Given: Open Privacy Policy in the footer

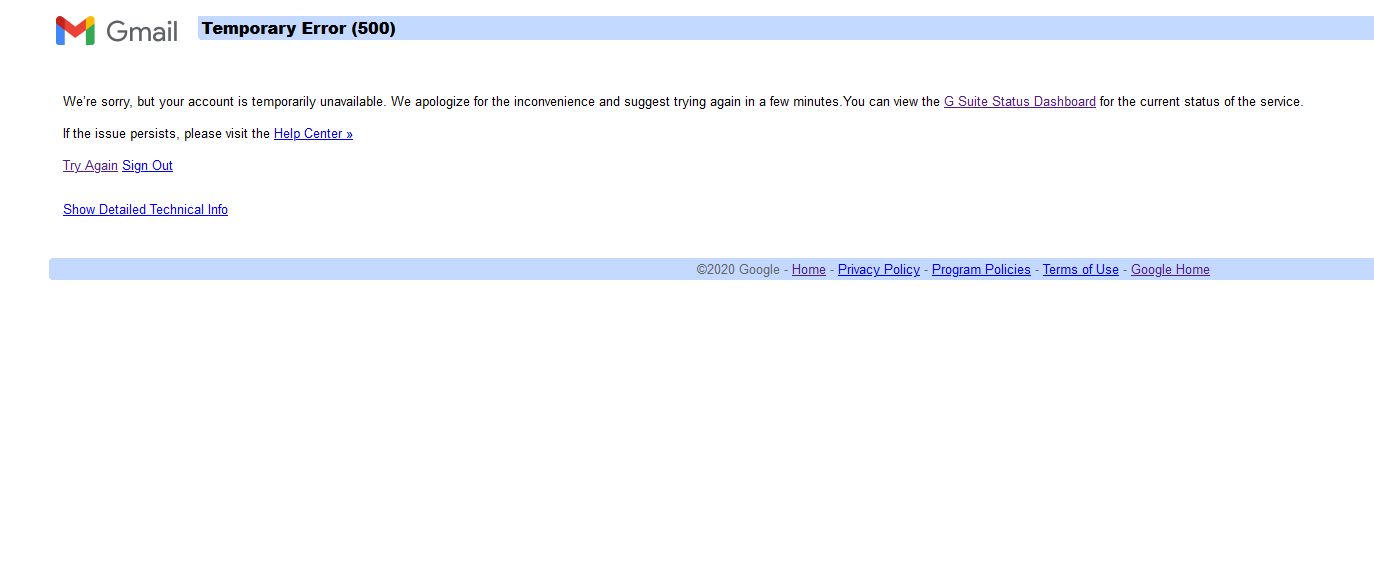Looking at the screenshot, I should point(878,270).
